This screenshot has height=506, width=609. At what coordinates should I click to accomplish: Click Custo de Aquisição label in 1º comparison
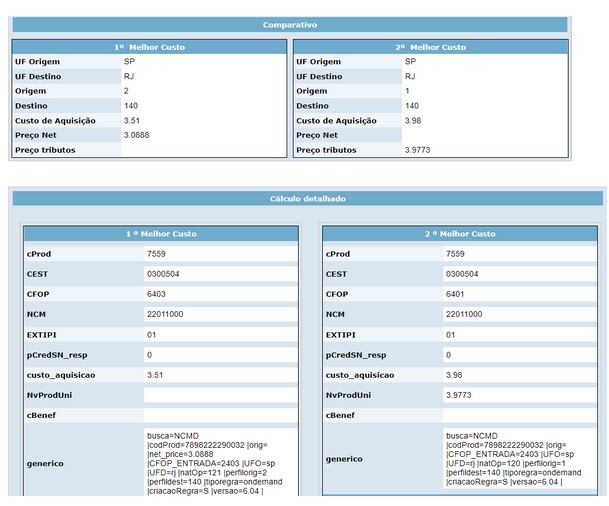click(55, 120)
